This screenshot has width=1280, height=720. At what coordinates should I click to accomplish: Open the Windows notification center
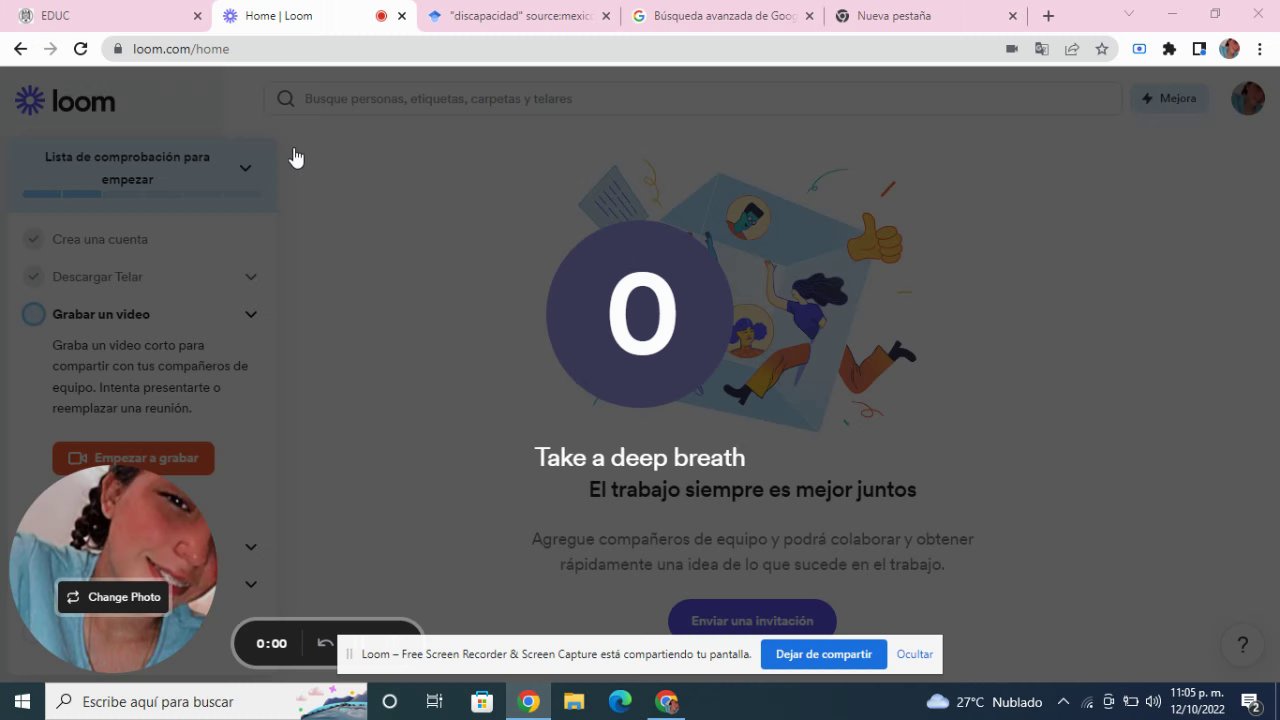point(1250,701)
